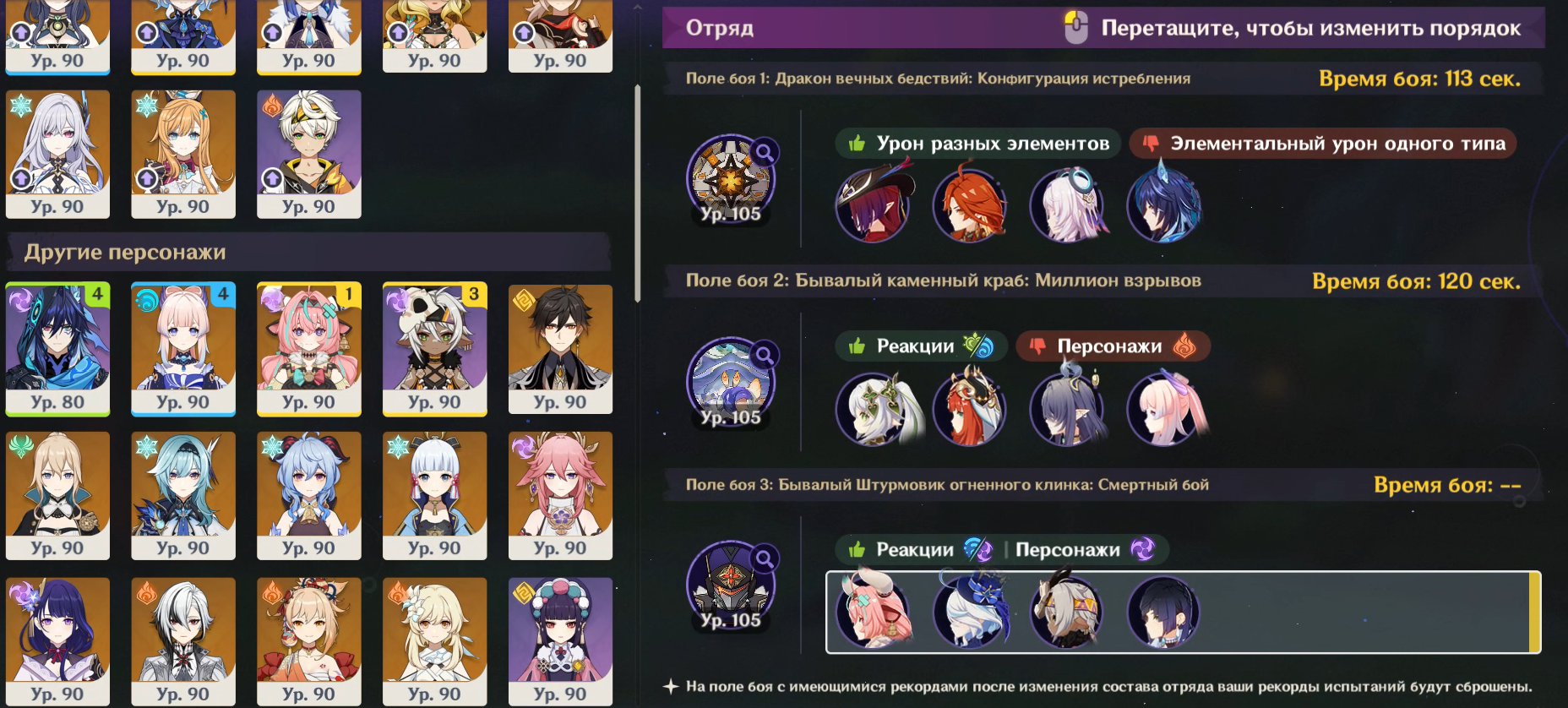Inspect the field 1 dragon boss magnifier icon
The width and height of the screenshot is (1568, 708).
point(765,153)
